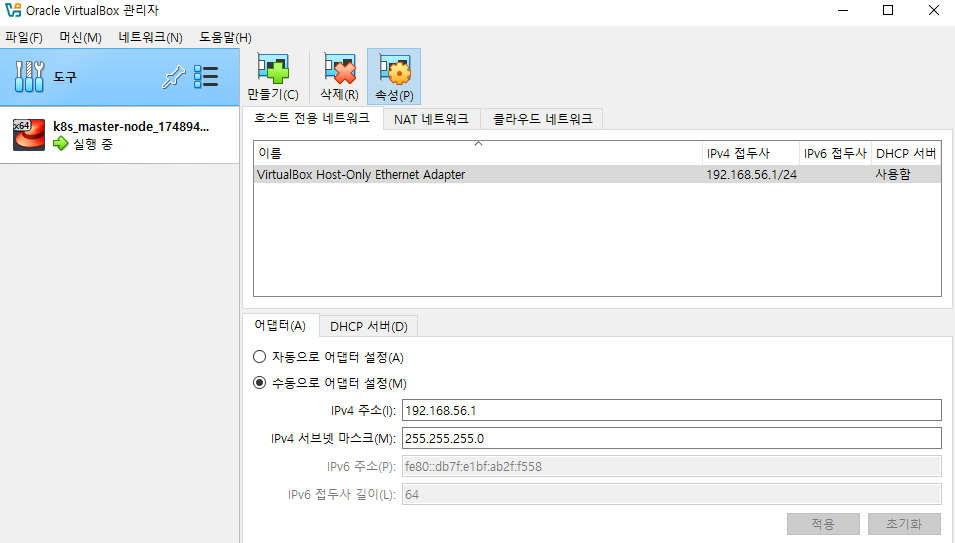
Task: Sort by Name (이름) column header
Action: coord(478,153)
